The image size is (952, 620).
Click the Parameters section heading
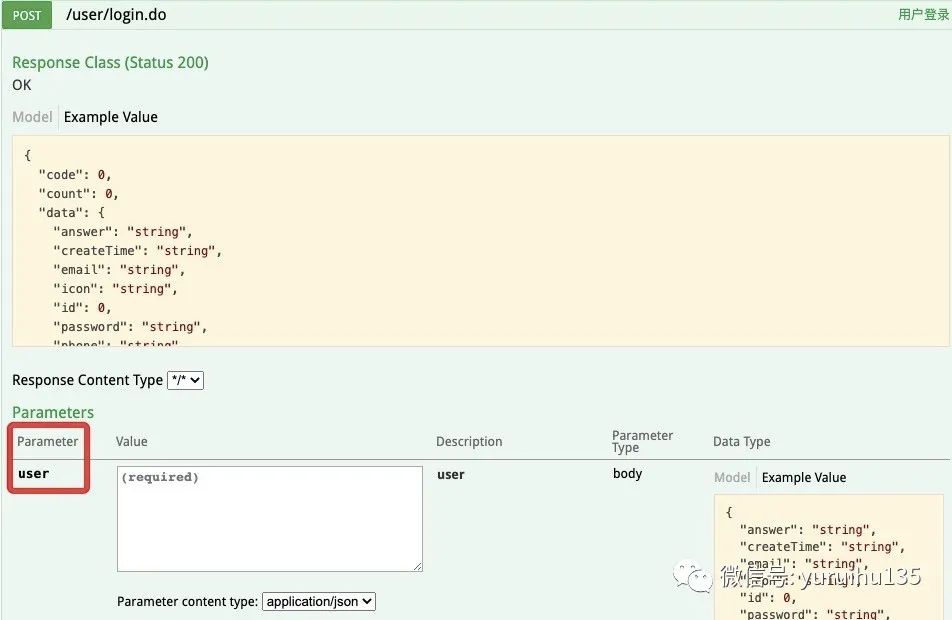click(x=53, y=412)
